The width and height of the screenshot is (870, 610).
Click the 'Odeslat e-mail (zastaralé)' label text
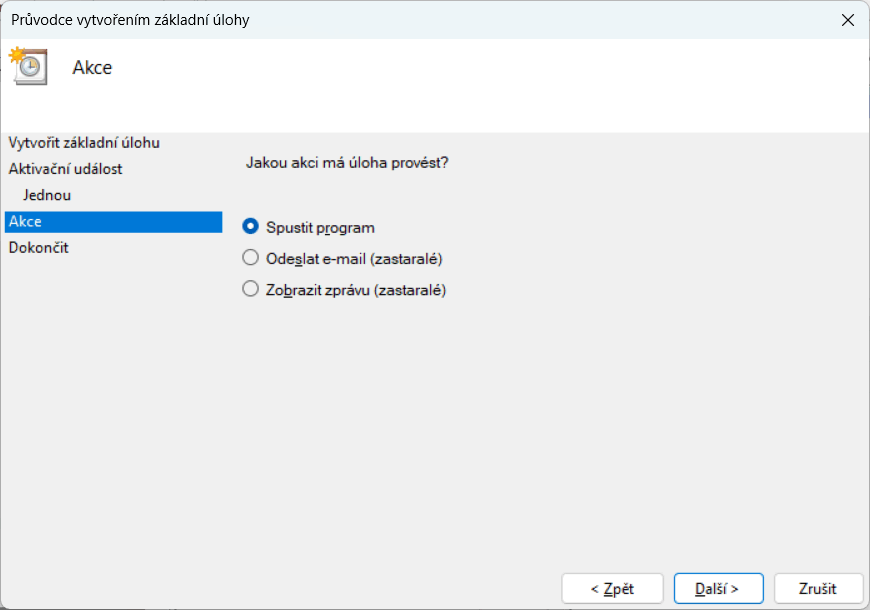tap(354, 259)
